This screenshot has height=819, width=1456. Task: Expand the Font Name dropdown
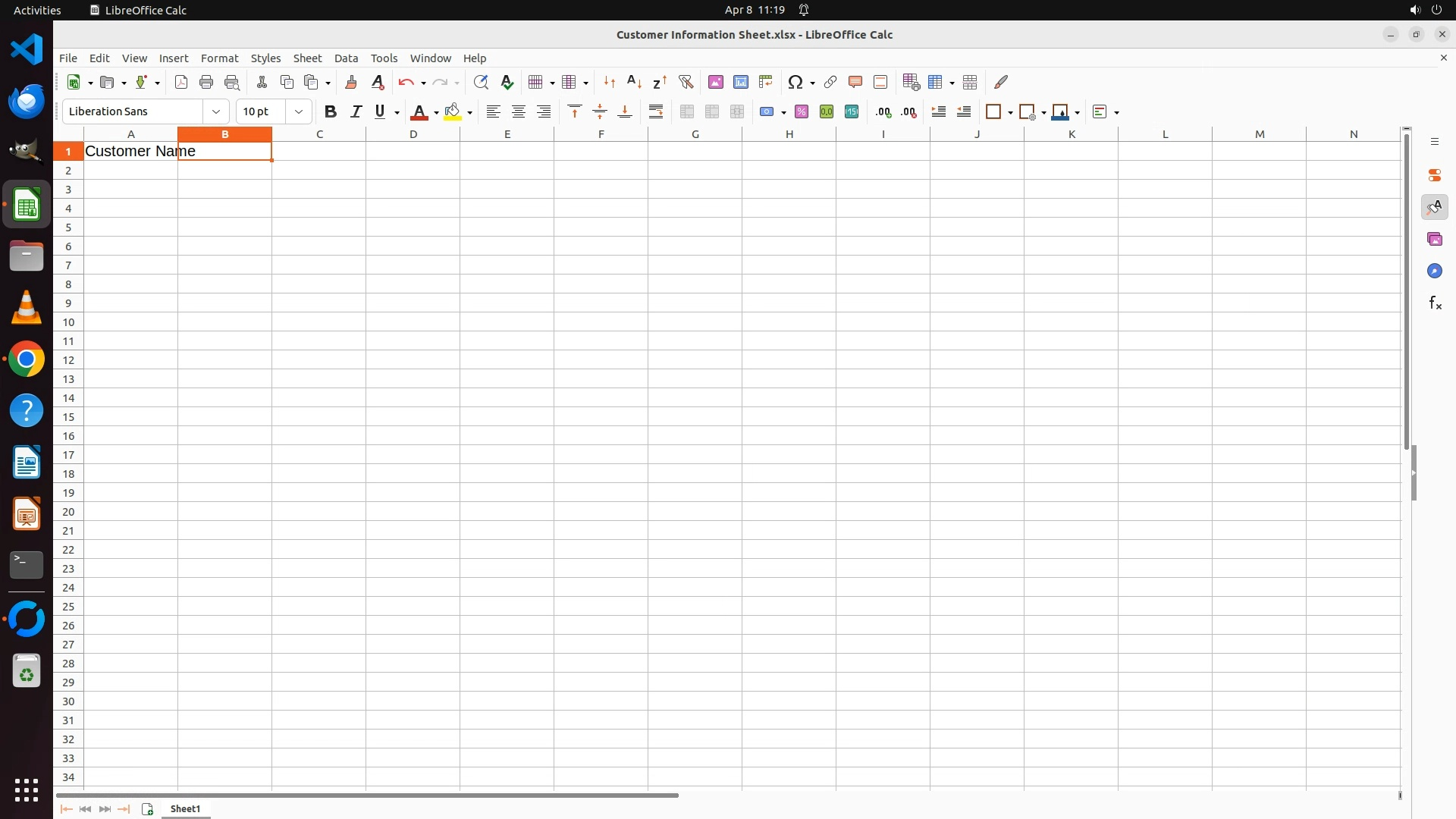click(216, 111)
